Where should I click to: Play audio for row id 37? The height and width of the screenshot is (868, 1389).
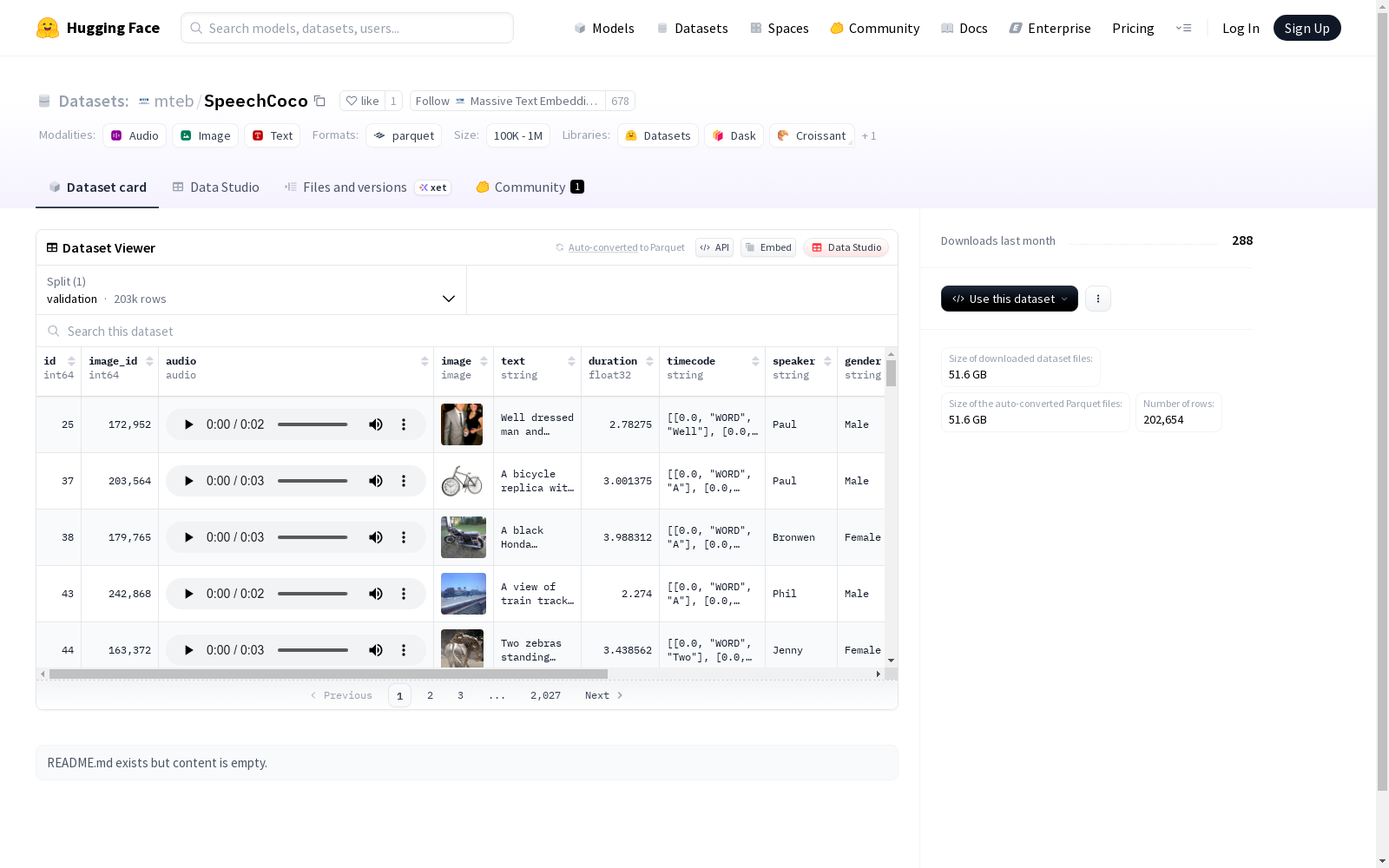click(188, 481)
